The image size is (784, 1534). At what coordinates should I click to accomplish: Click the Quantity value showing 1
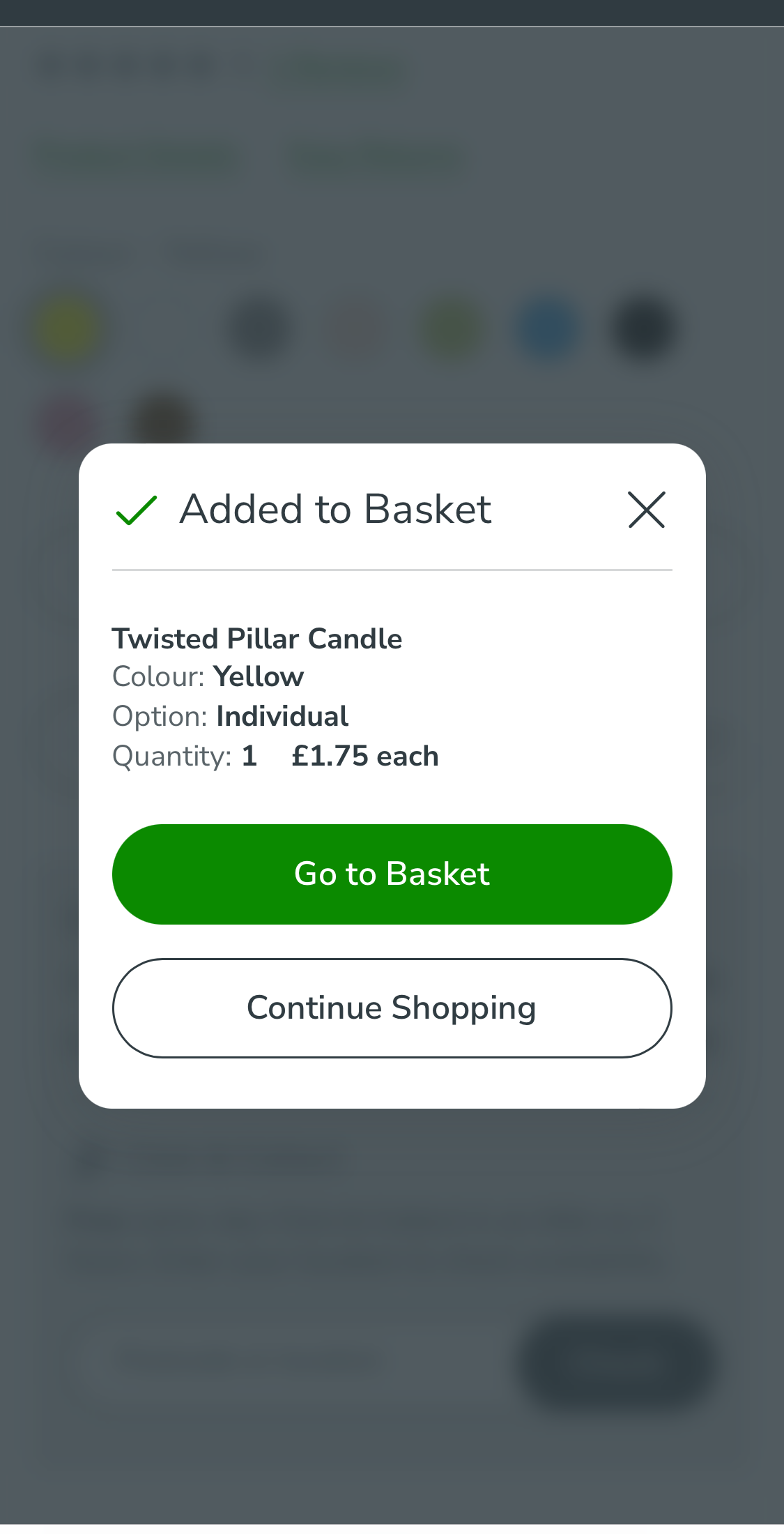point(248,755)
